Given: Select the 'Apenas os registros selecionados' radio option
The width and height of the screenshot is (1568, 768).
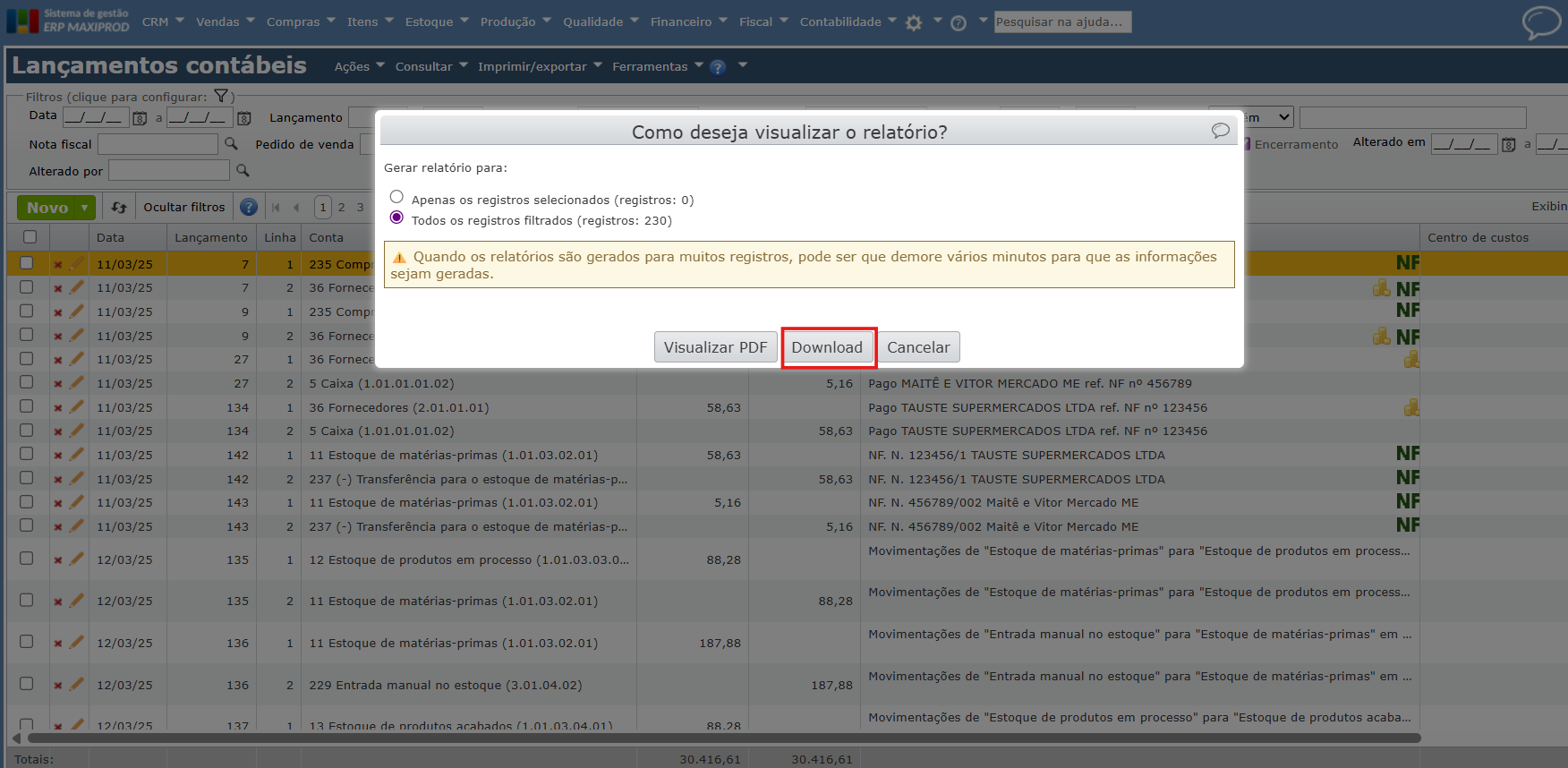Looking at the screenshot, I should coord(396,197).
